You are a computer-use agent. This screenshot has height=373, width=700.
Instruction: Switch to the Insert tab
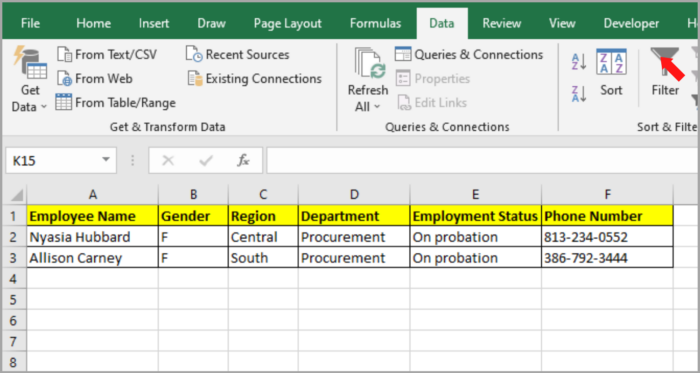click(154, 23)
